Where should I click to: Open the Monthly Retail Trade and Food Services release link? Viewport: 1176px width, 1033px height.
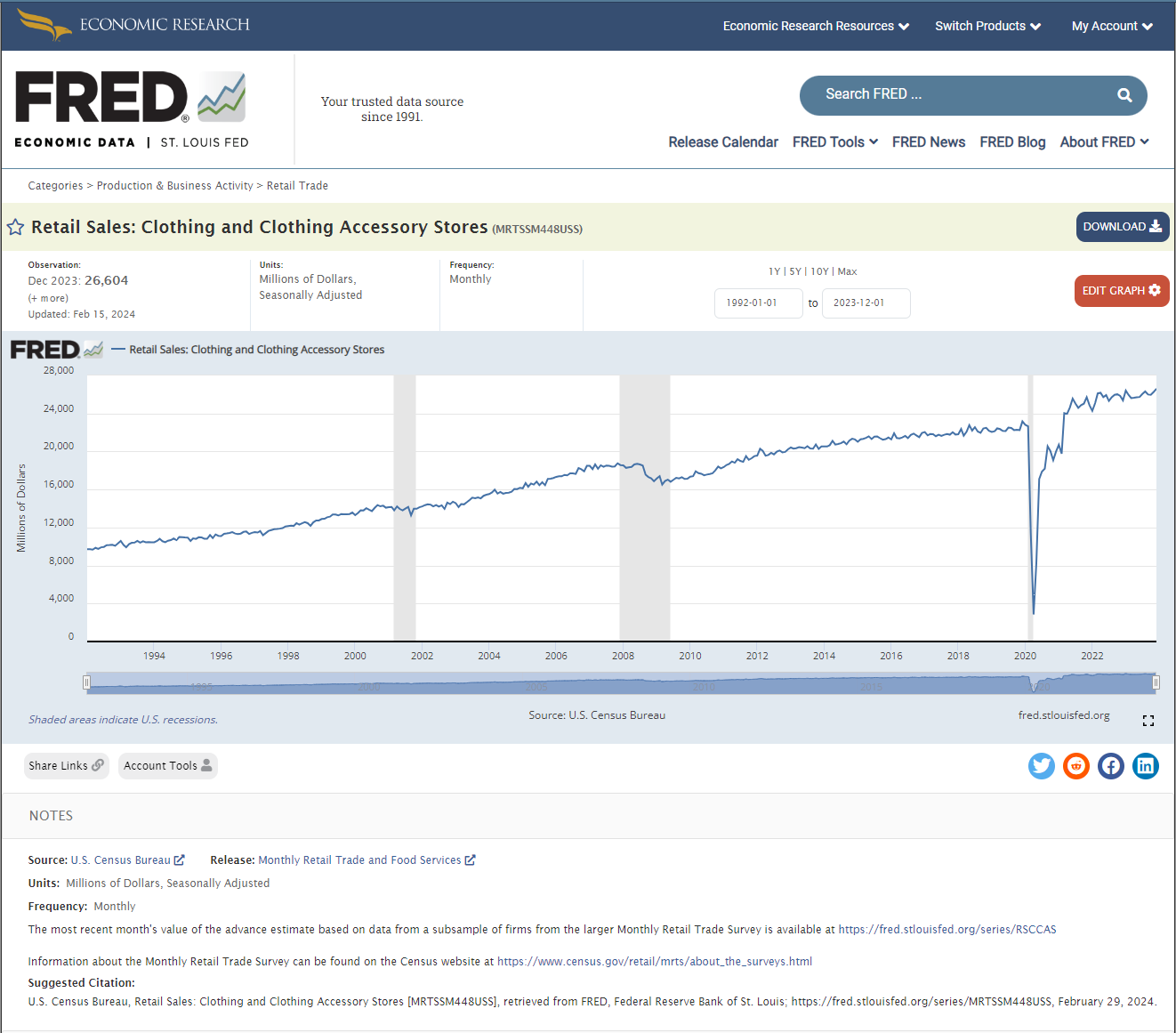tap(361, 859)
